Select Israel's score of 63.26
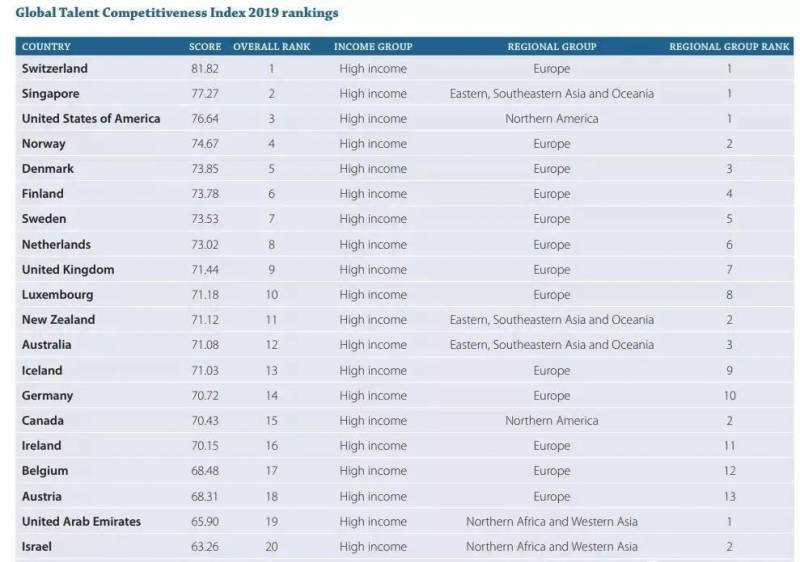 [205, 547]
